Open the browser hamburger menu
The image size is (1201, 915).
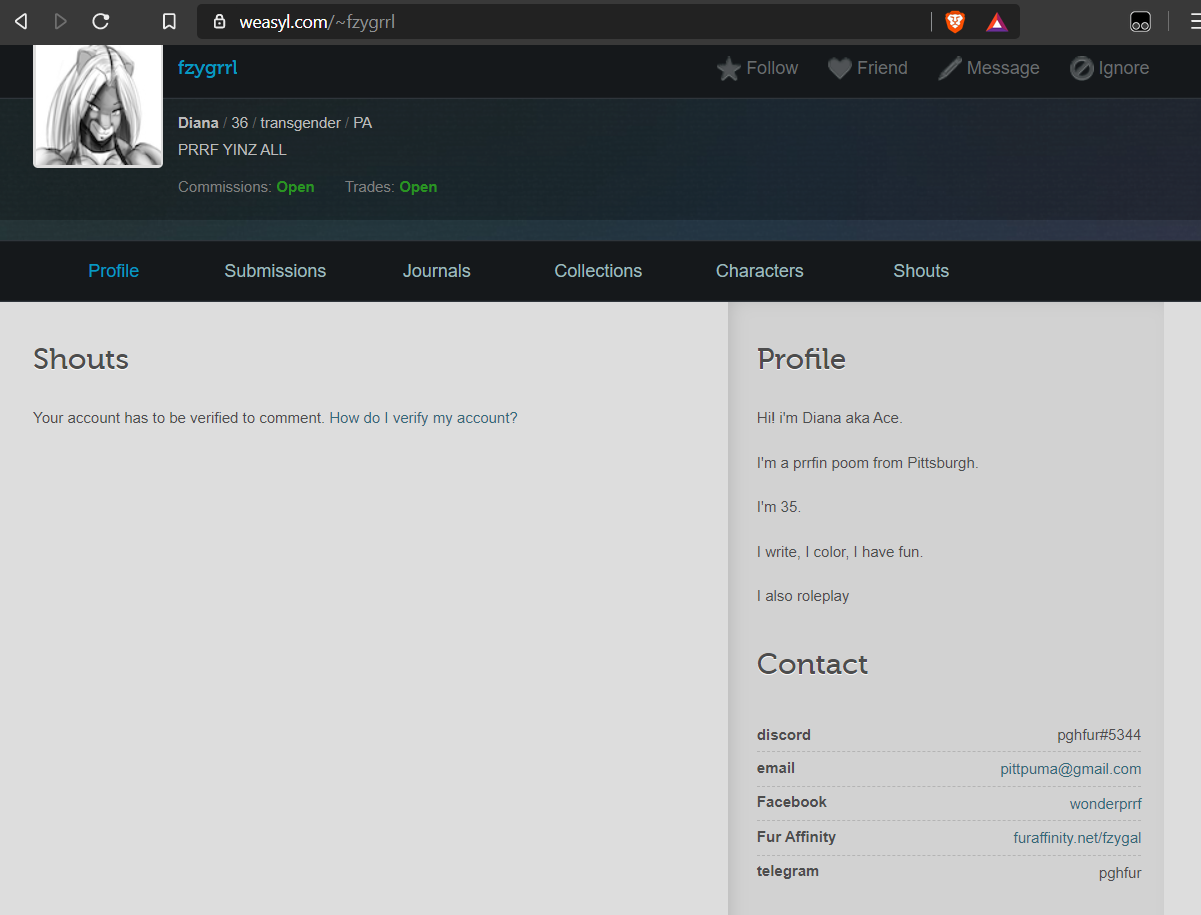click(1194, 21)
